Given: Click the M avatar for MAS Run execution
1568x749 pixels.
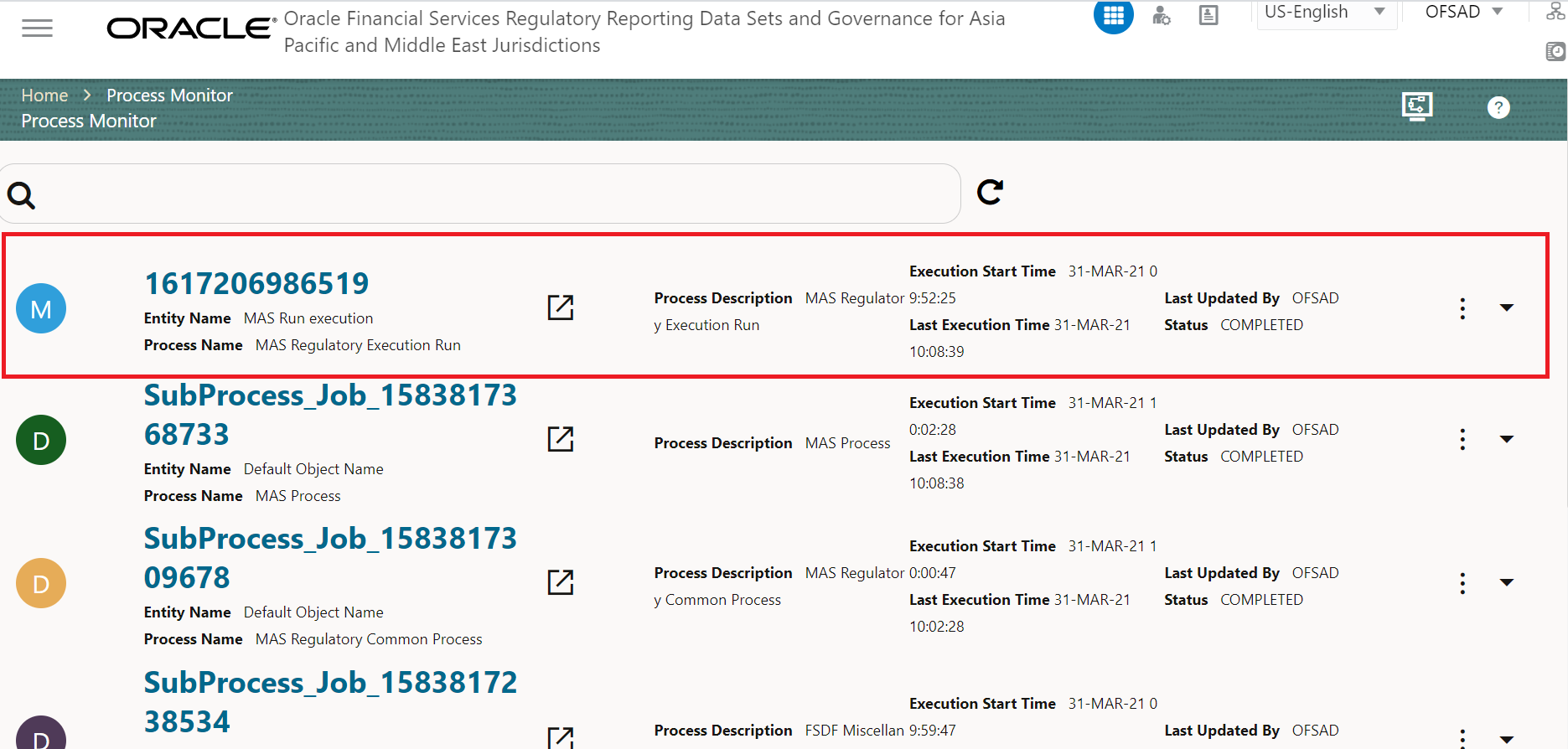Looking at the screenshot, I should tap(41, 308).
